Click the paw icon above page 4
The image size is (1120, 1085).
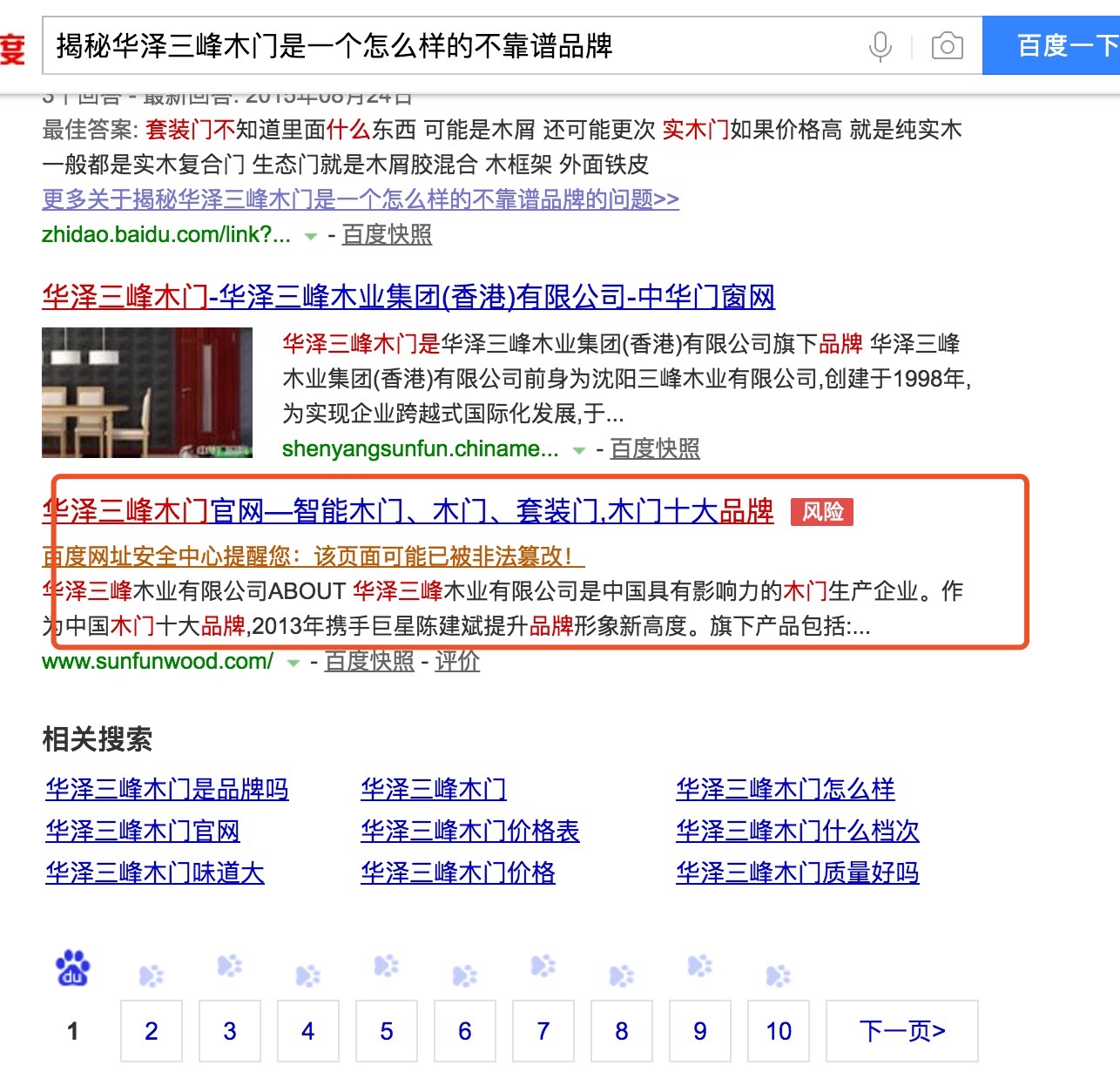(308, 976)
